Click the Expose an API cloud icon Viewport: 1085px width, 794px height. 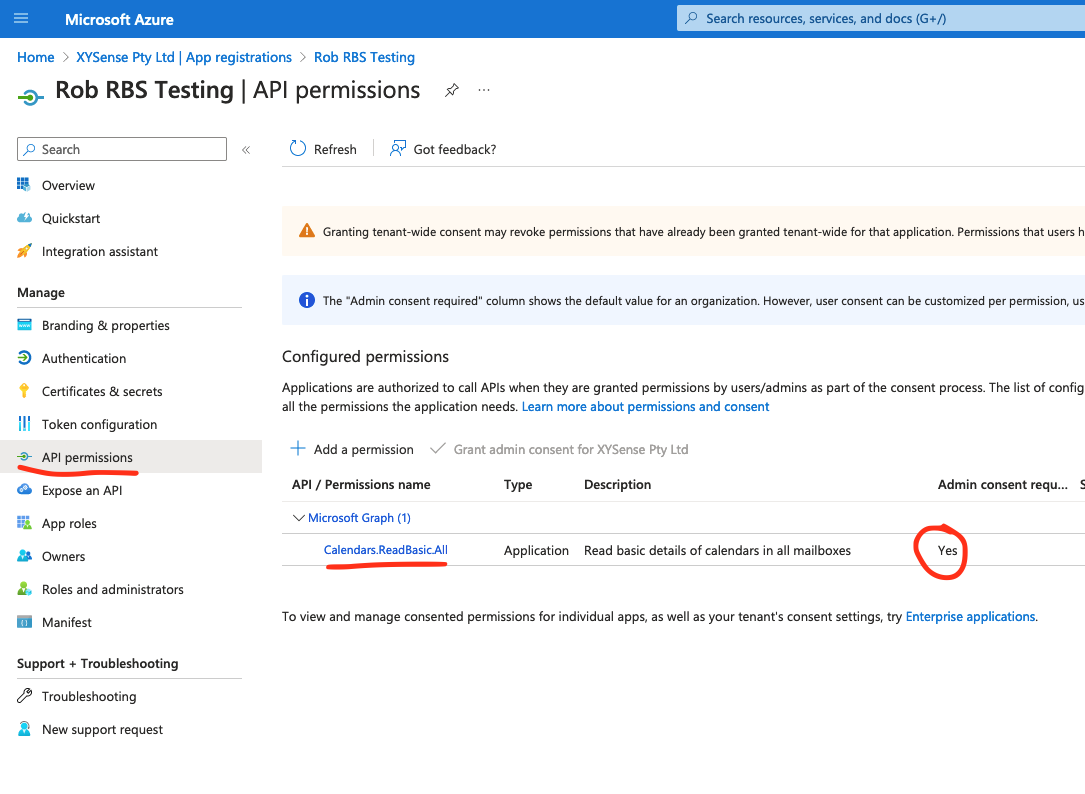pyautogui.click(x=24, y=489)
